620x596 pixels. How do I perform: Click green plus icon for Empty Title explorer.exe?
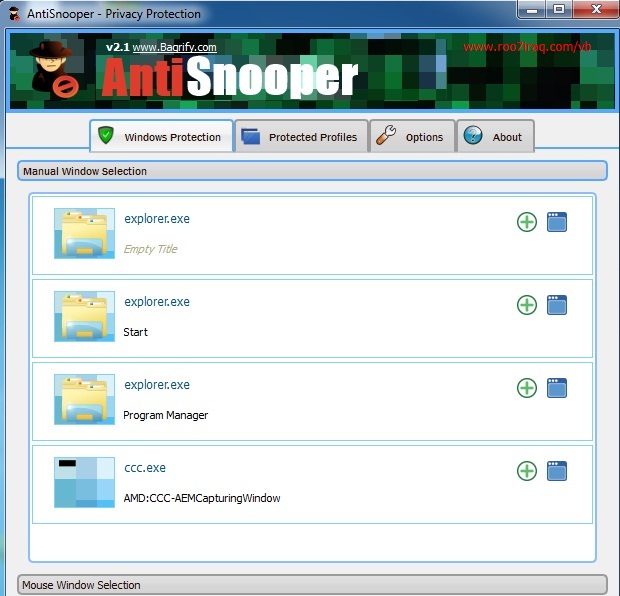click(527, 222)
